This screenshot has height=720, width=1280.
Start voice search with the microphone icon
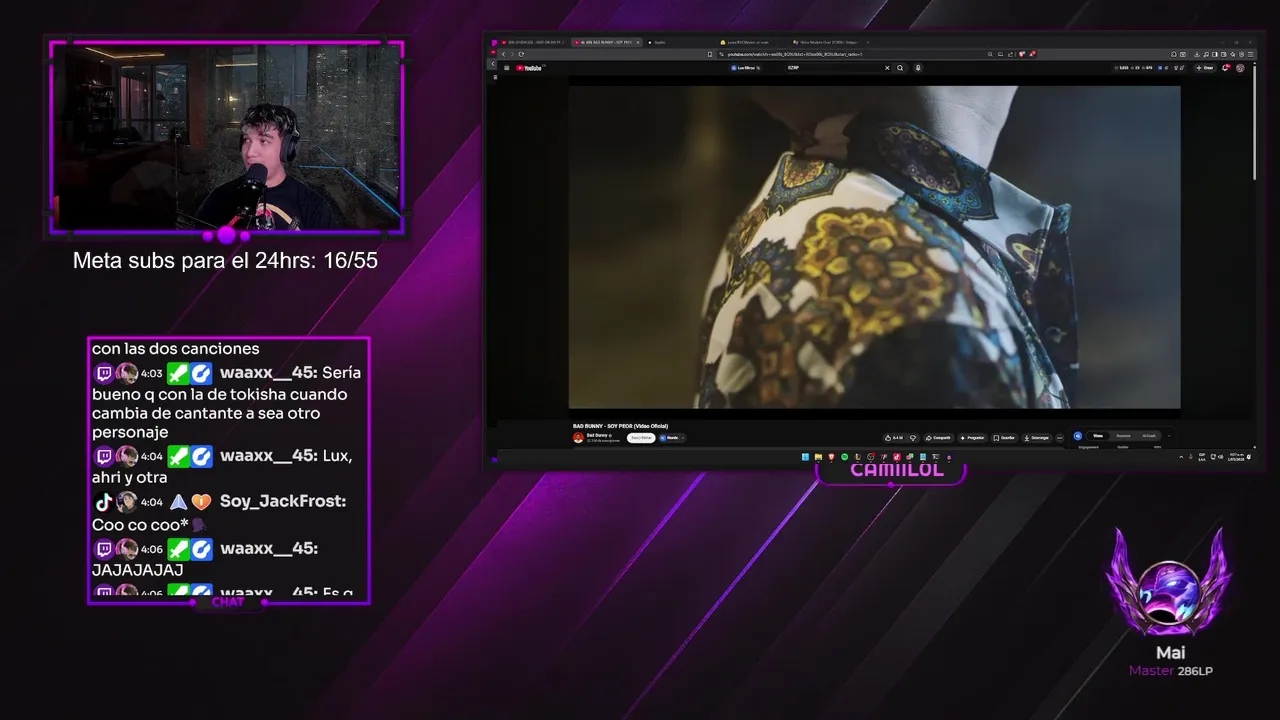(918, 68)
